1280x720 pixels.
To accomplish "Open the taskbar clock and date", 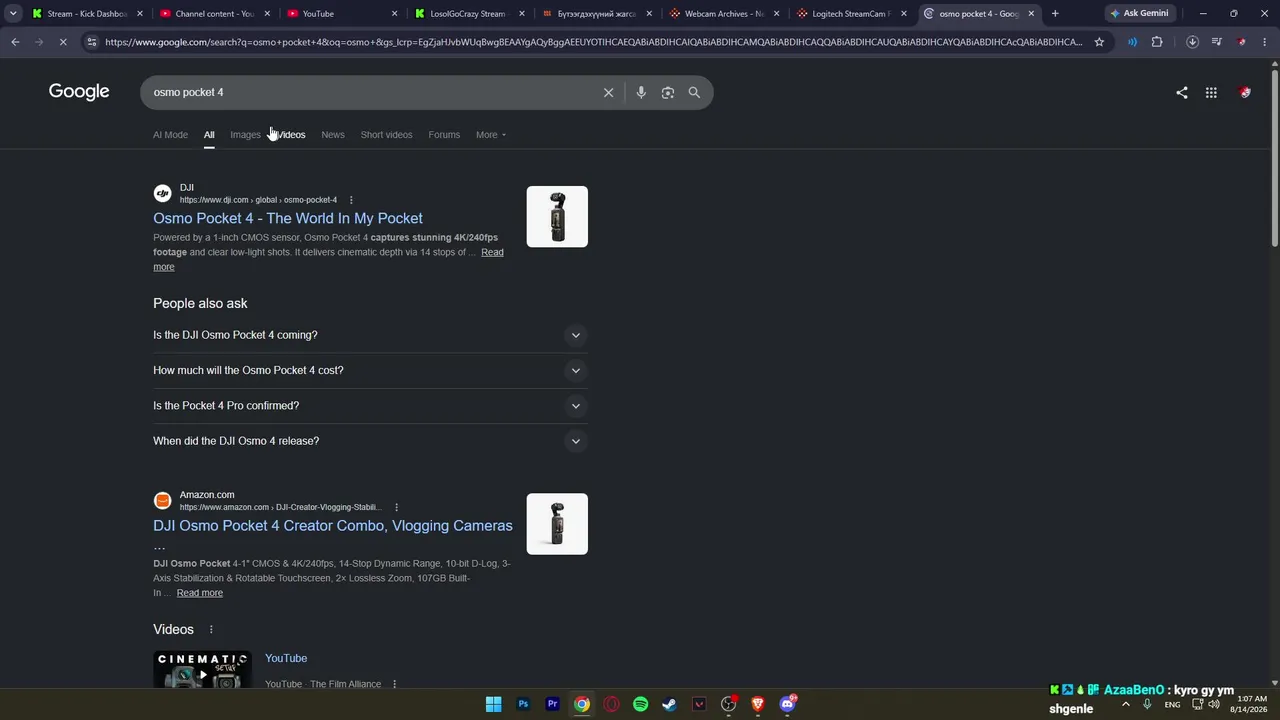I will 1251,704.
